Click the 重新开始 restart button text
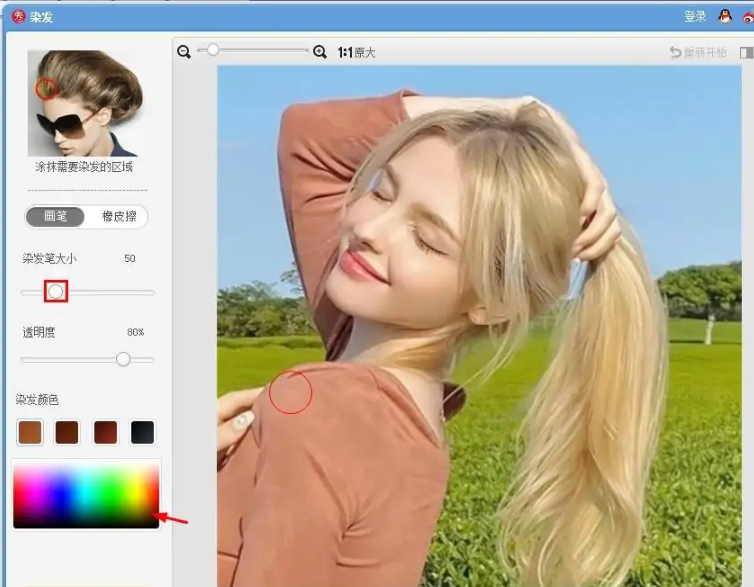The height and width of the screenshot is (587, 754). 706,52
